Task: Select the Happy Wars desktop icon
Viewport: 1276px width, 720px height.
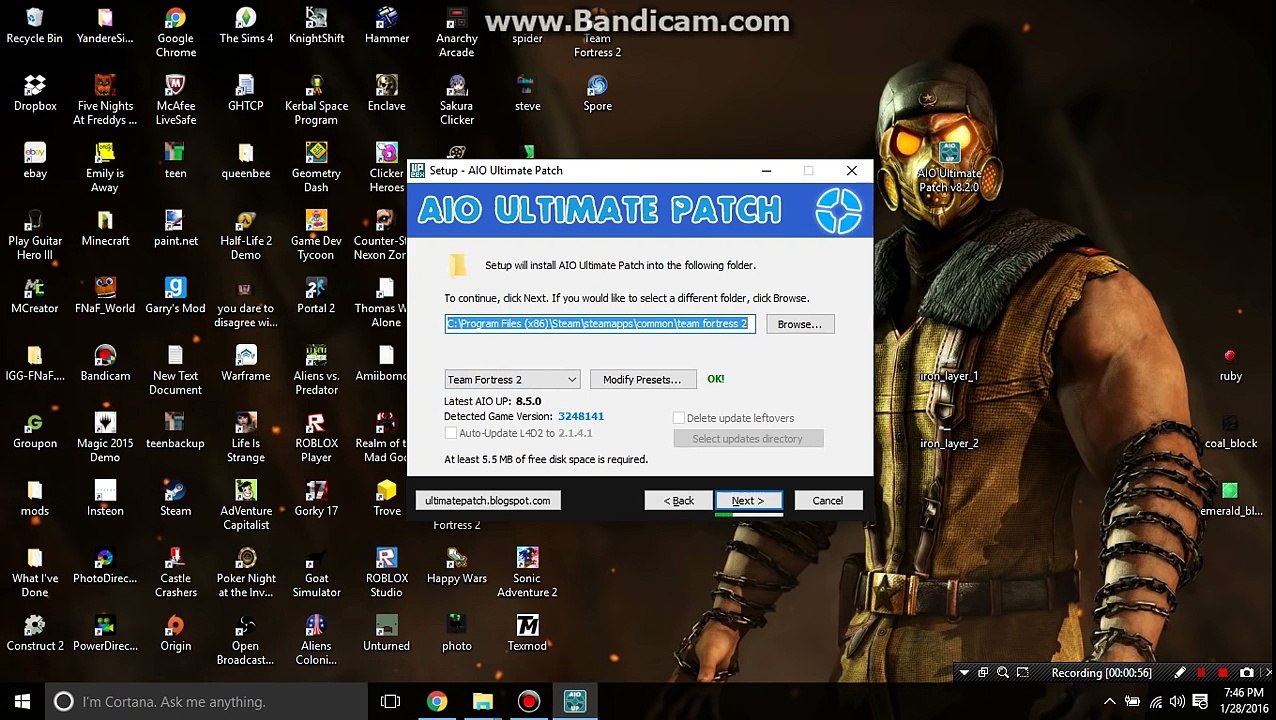Action: (457, 566)
